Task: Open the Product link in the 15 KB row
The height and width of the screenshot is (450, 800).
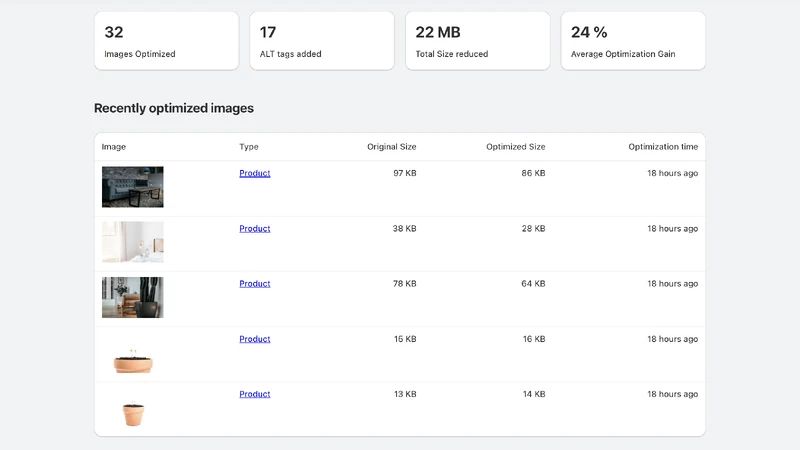Action: click(255, 339)
